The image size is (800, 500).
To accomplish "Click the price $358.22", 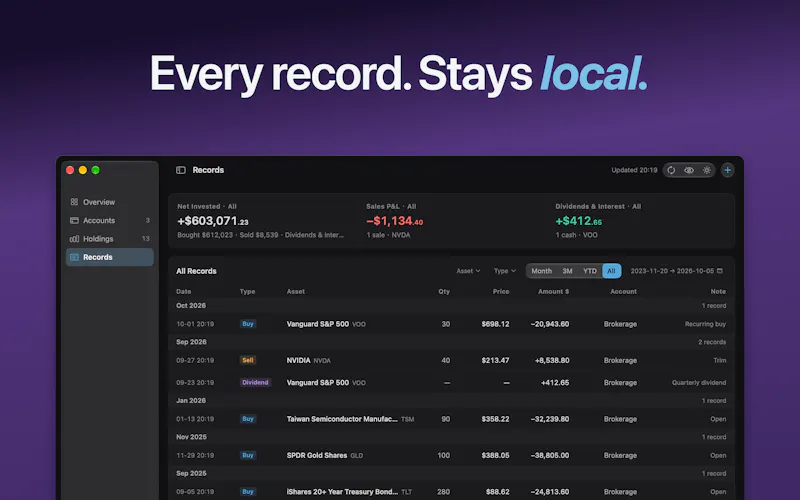I will (x=495, y=419).
